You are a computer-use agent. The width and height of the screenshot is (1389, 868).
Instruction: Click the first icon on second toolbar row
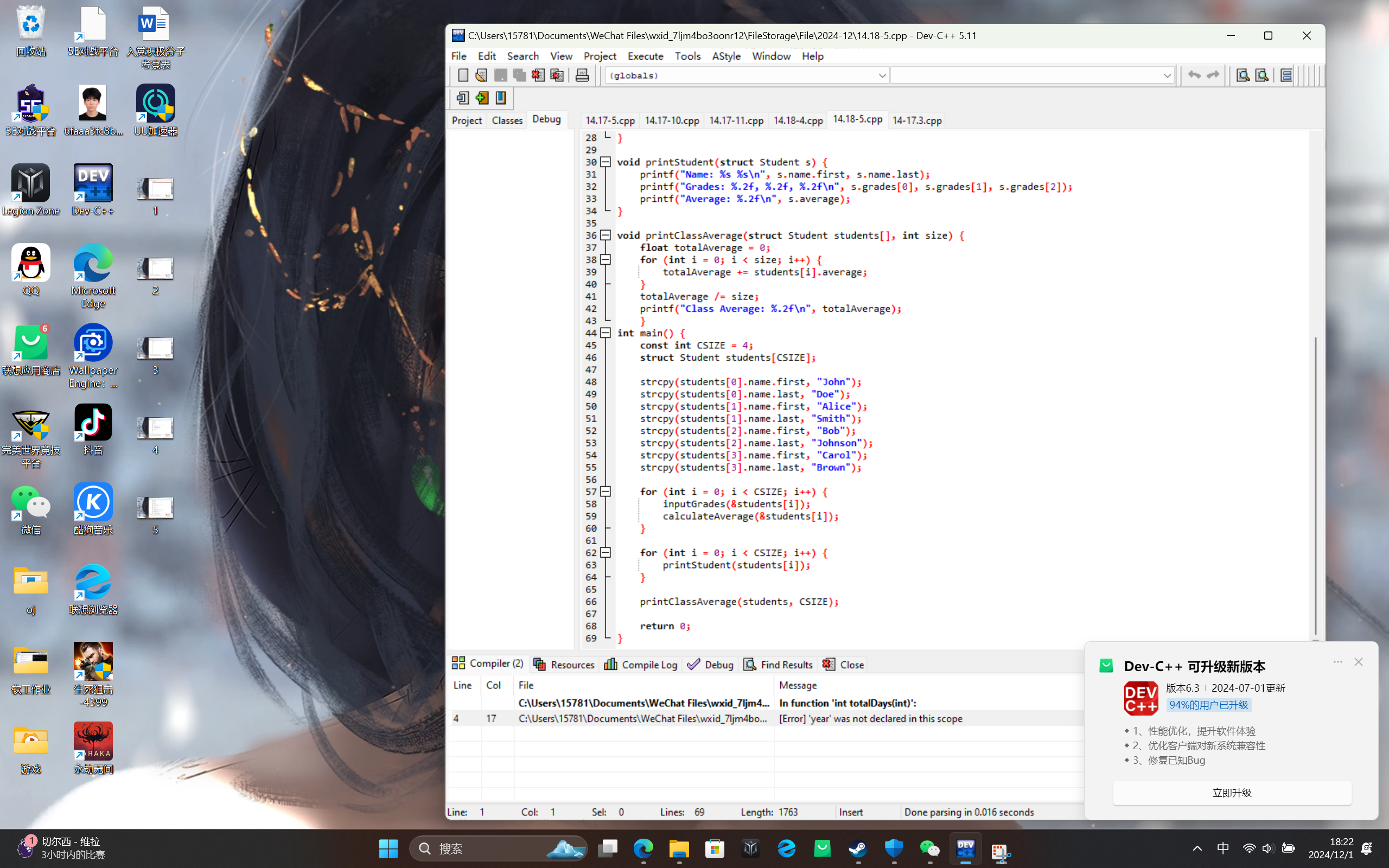pyautogui.click(x=463, y=98)
